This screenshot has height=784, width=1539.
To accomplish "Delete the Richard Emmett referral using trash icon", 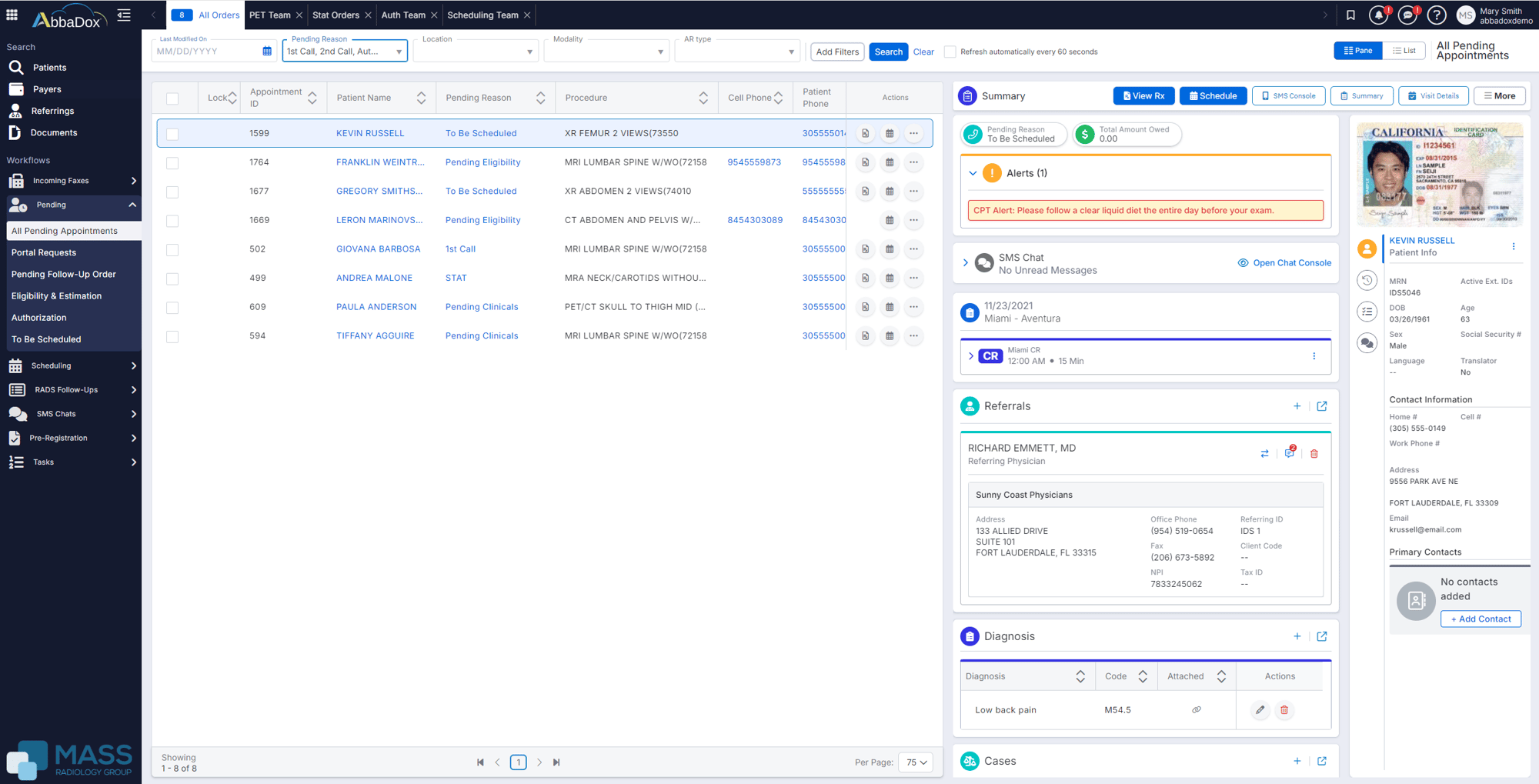I will (1314, 453).
